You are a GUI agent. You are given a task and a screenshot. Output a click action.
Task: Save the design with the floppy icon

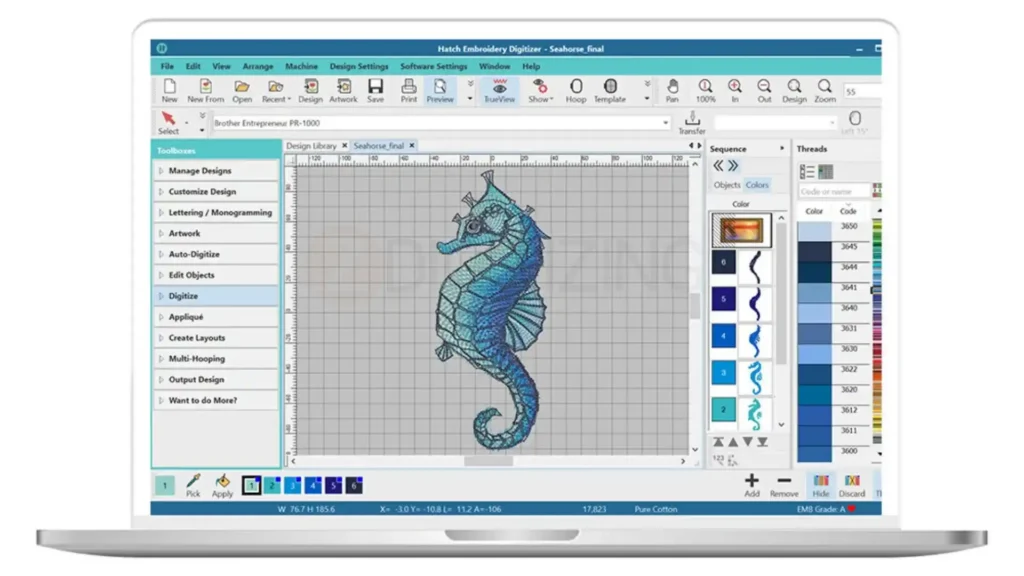tap(376, 91)
